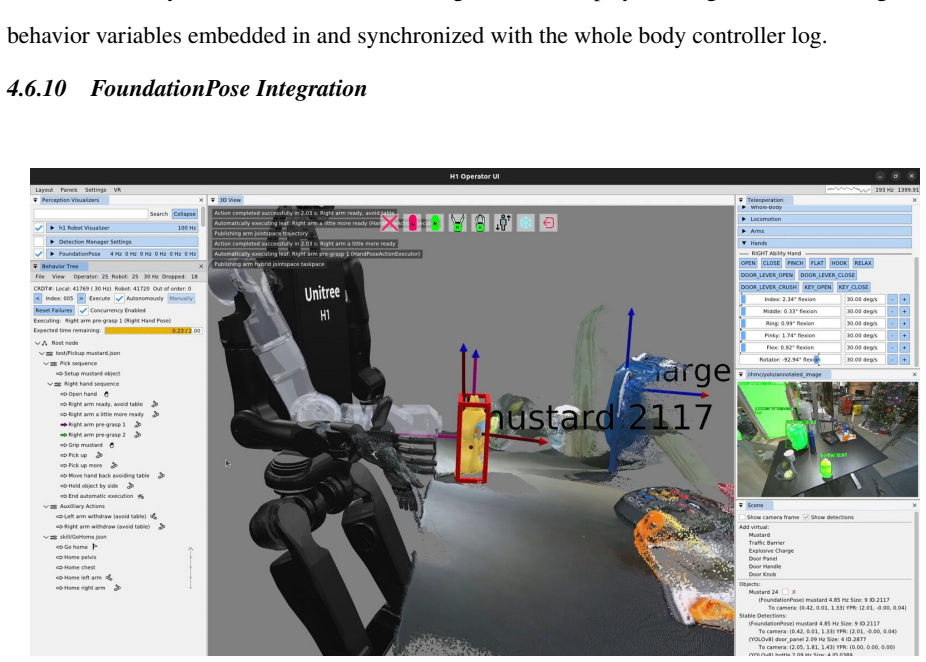
Task: Click the Reset Failures button
Action: (54, 310)
